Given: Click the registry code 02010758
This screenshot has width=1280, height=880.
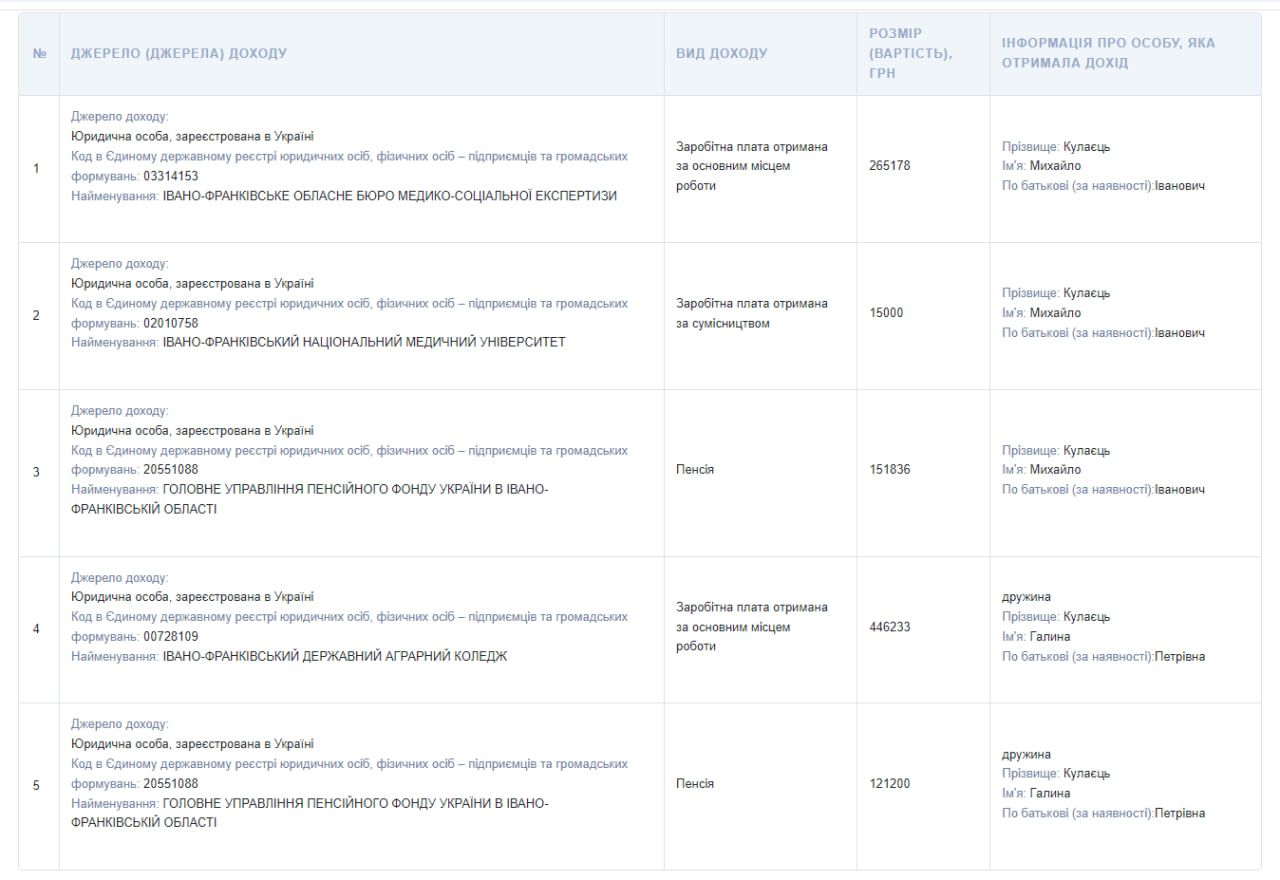Looking at the screenshot, I should [x=171, y=323].
